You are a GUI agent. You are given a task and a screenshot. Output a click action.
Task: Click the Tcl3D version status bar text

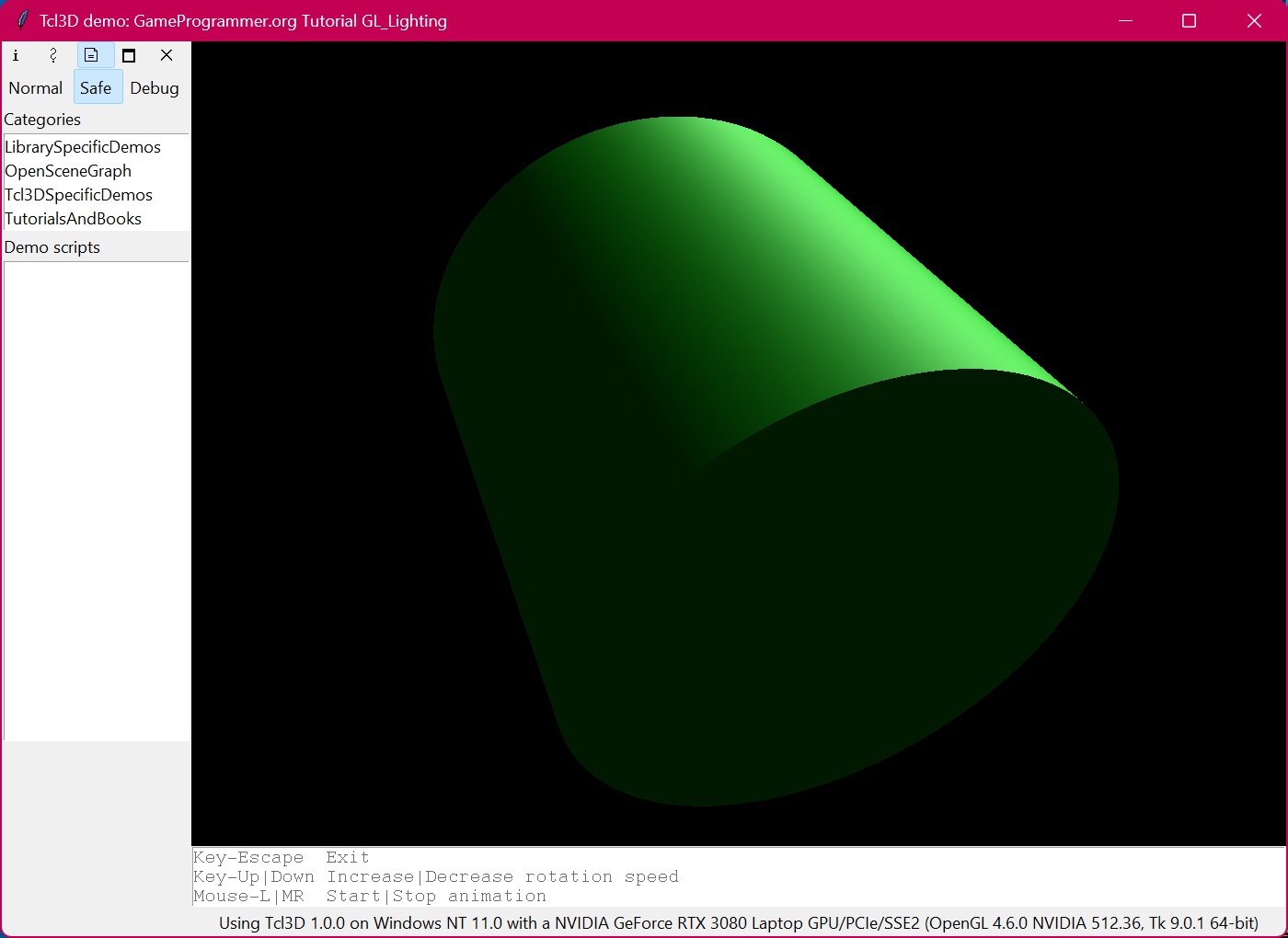click(739, 922)
